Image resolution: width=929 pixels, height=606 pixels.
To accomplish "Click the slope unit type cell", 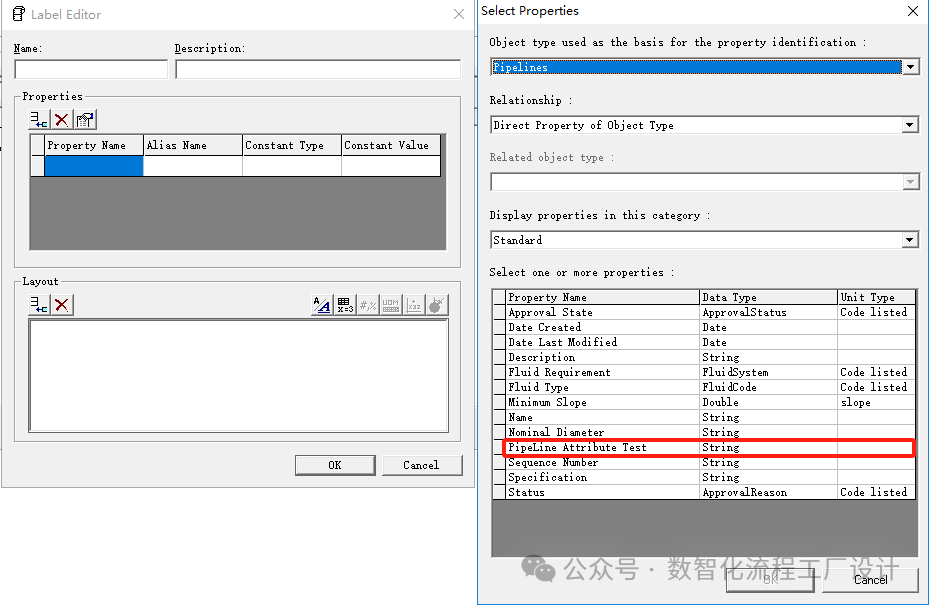I will tap(877, 402).
